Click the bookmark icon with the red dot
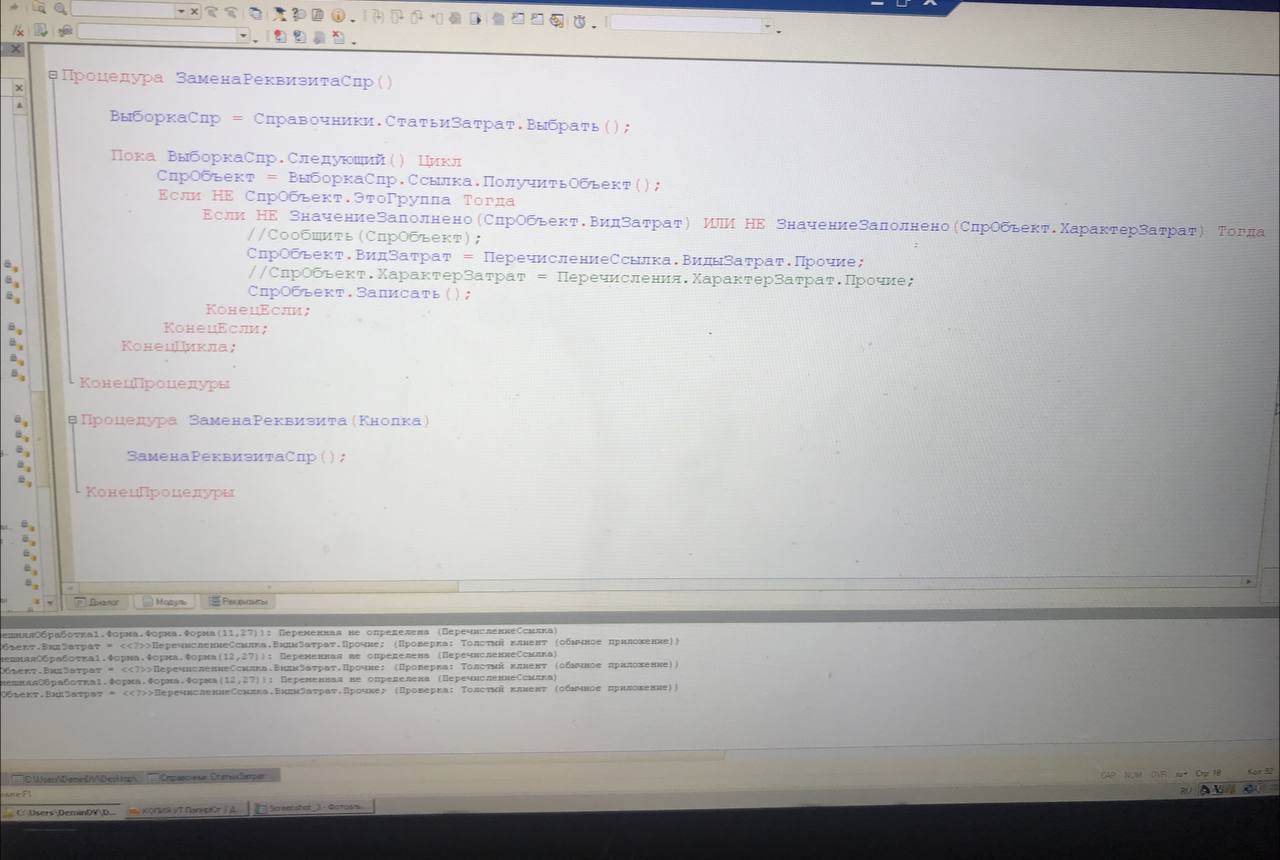 pos(280,37)
